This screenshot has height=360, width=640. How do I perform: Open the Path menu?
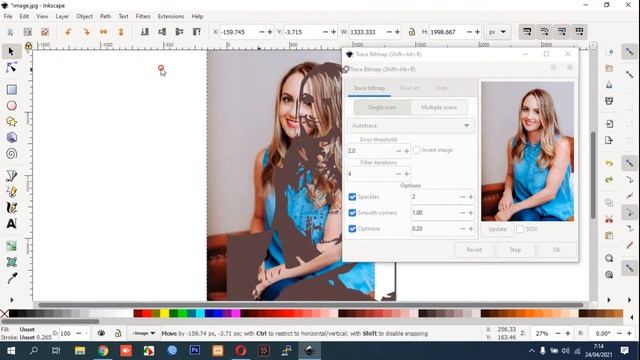point(105,16)
